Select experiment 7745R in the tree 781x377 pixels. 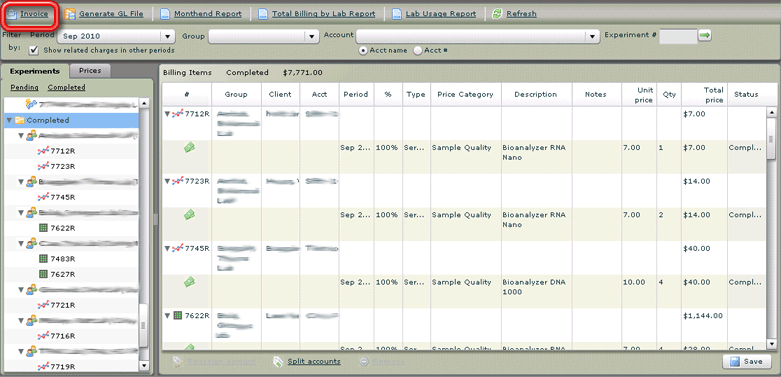tap(63, 197)
